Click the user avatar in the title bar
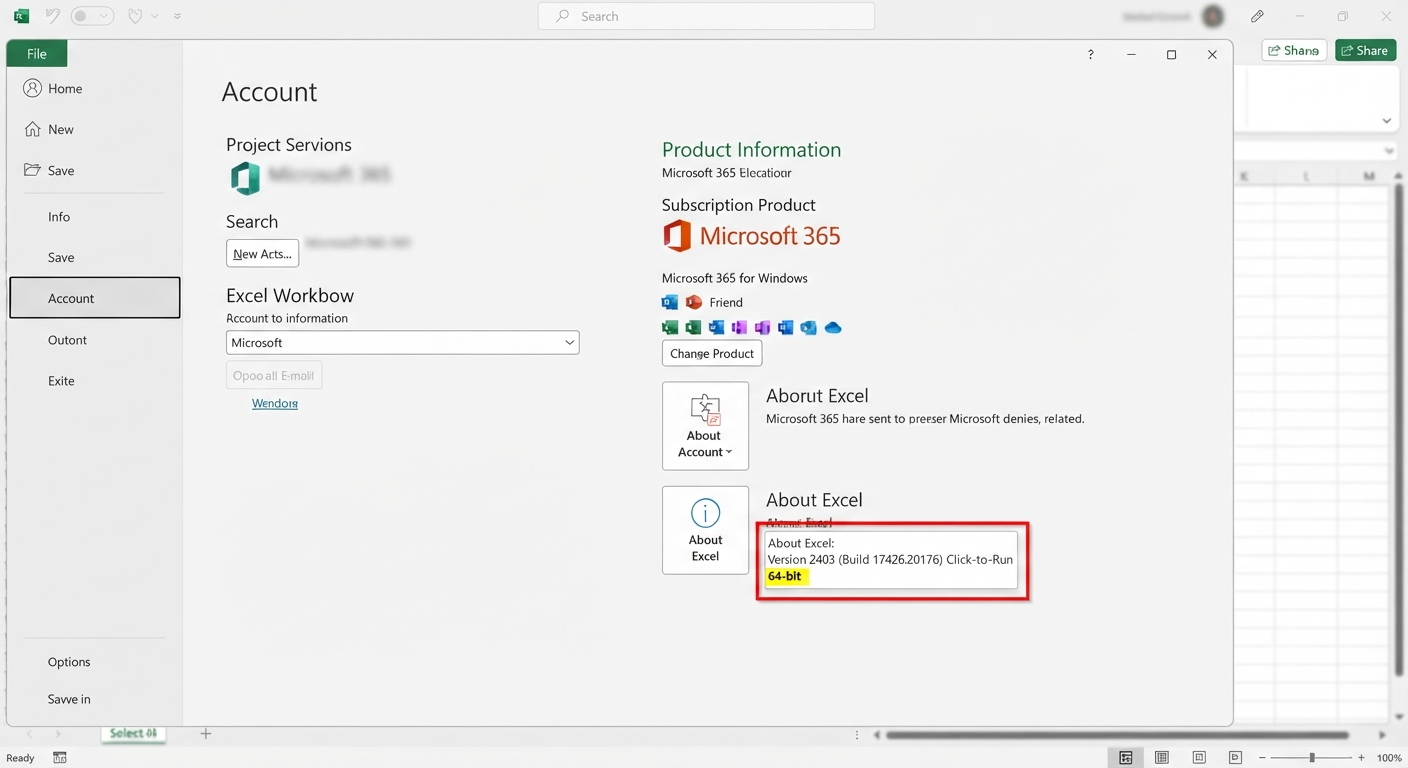The width and height of the screenshot is (1408, 768). pyautogui.click(x=1213, y=16)
